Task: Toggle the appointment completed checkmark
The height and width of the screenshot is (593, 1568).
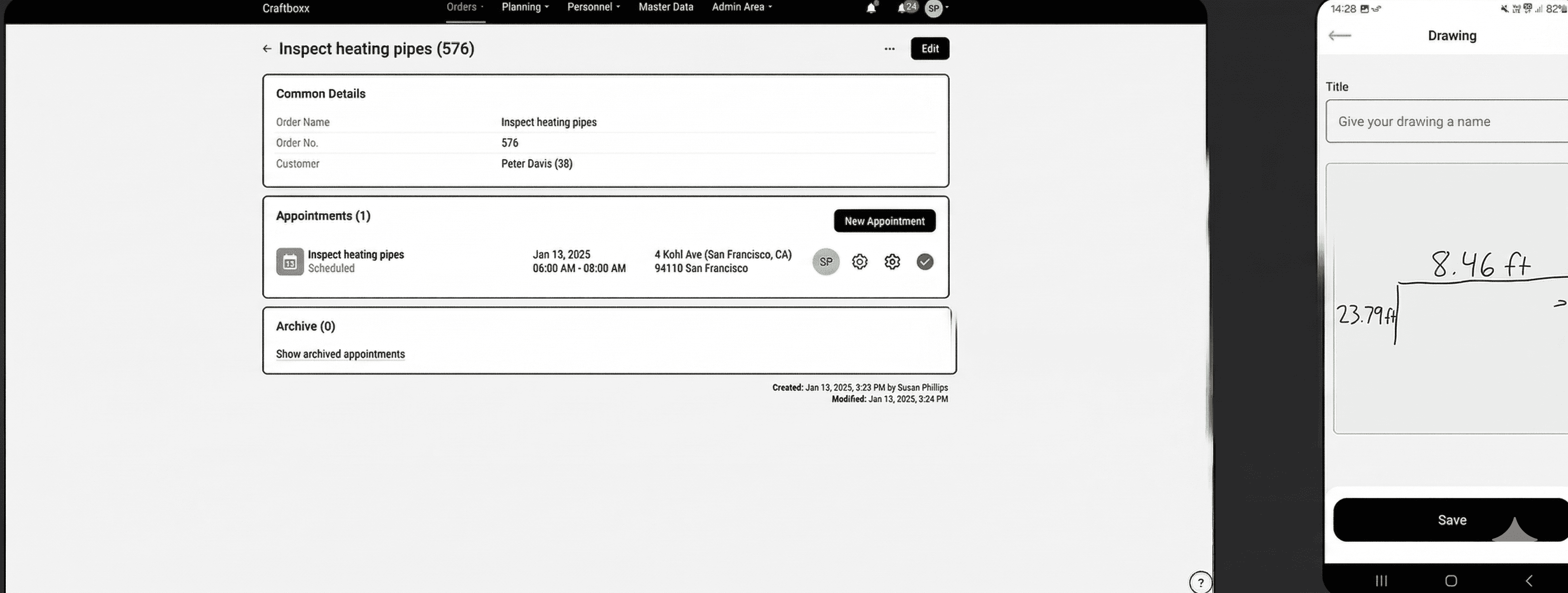Action: (925, 262)
